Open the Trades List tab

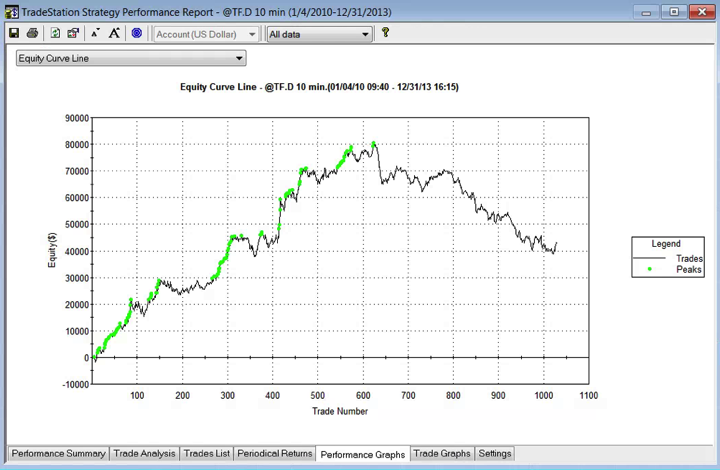pyautogui.click(x=207, y=453)
